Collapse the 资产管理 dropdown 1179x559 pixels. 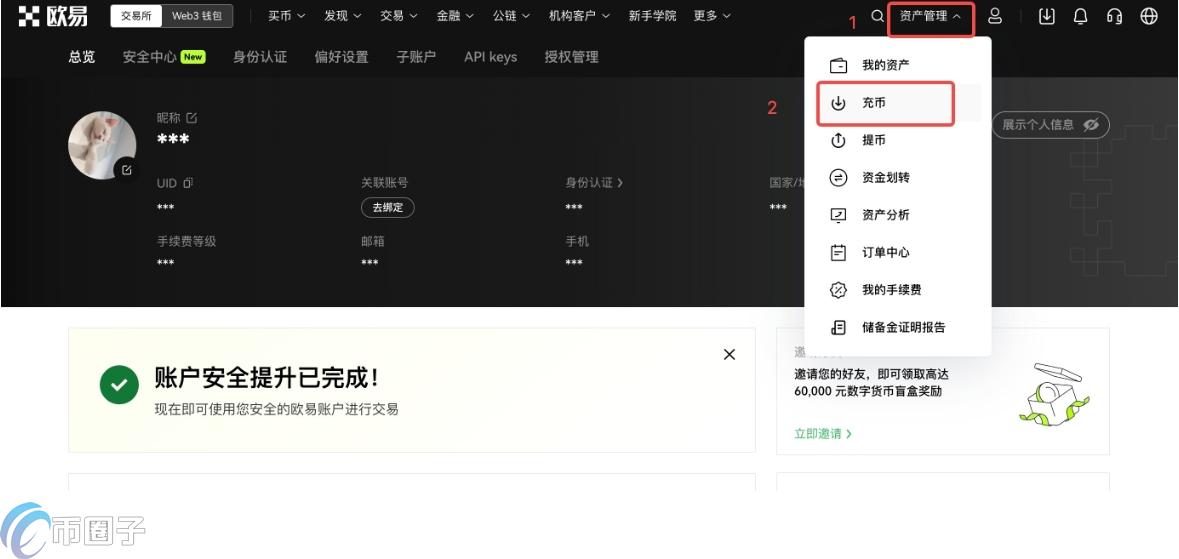point(931,17)
